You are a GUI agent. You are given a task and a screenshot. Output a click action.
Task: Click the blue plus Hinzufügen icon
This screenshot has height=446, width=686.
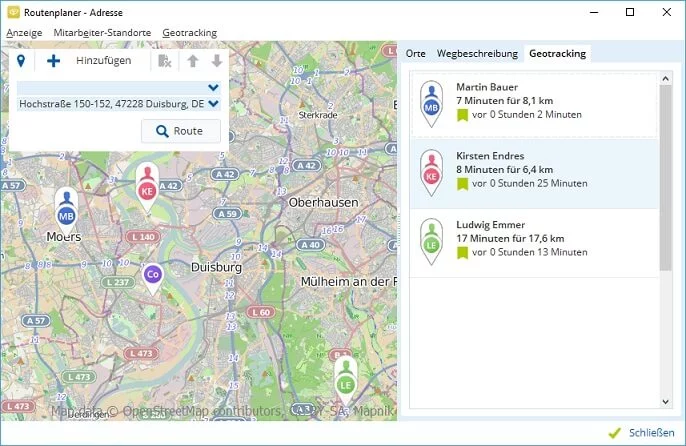click(54, 61)
